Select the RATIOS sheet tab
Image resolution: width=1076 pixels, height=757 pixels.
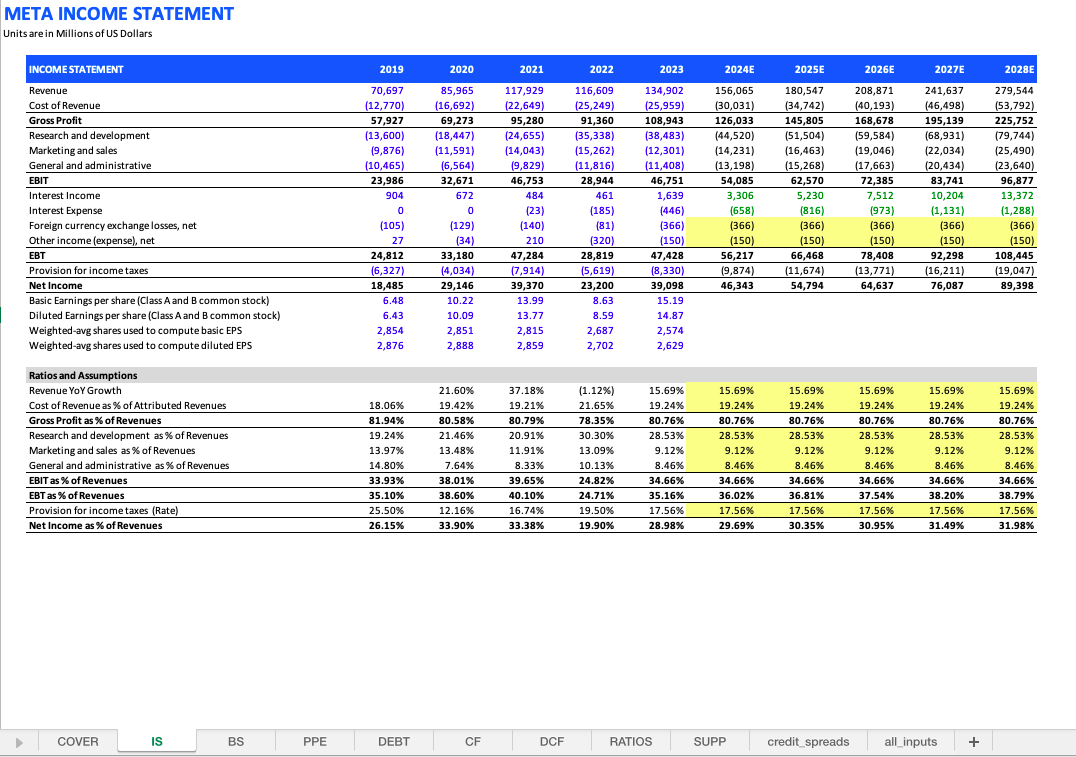631,741
